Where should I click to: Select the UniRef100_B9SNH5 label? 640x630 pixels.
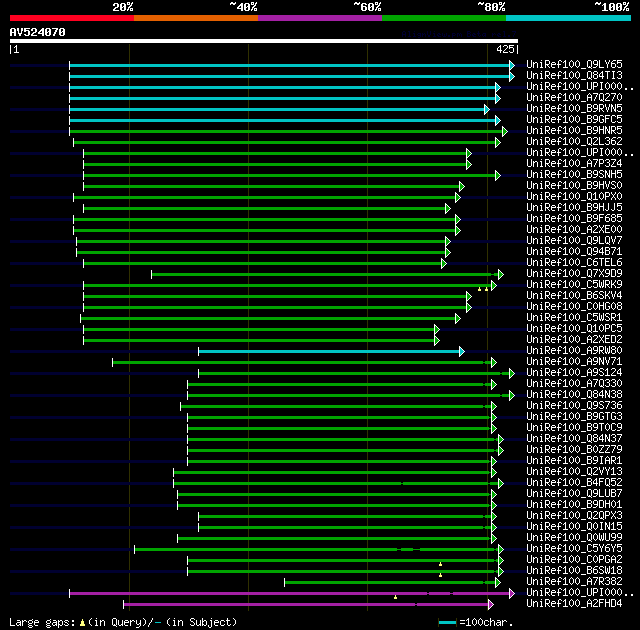[574, 175]
